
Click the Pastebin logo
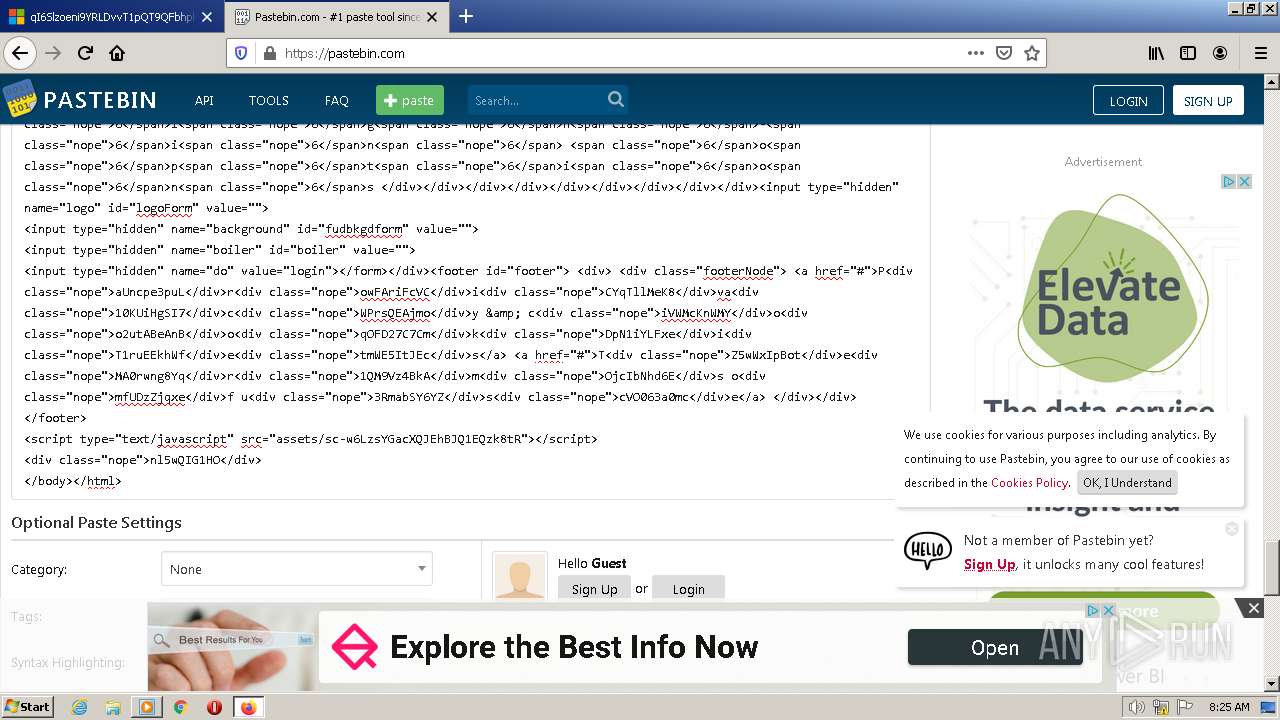tap(80, 100)
